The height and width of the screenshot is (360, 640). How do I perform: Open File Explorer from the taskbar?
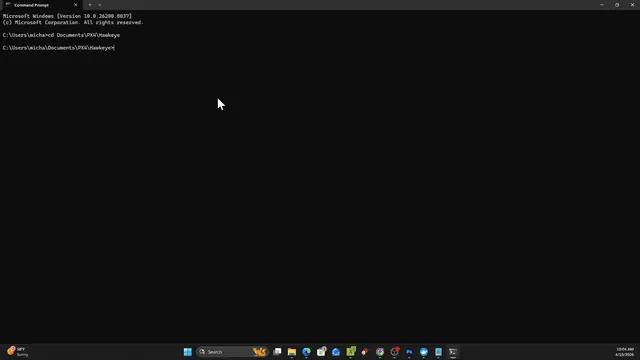pyautogui.click(x=292, y=352)
